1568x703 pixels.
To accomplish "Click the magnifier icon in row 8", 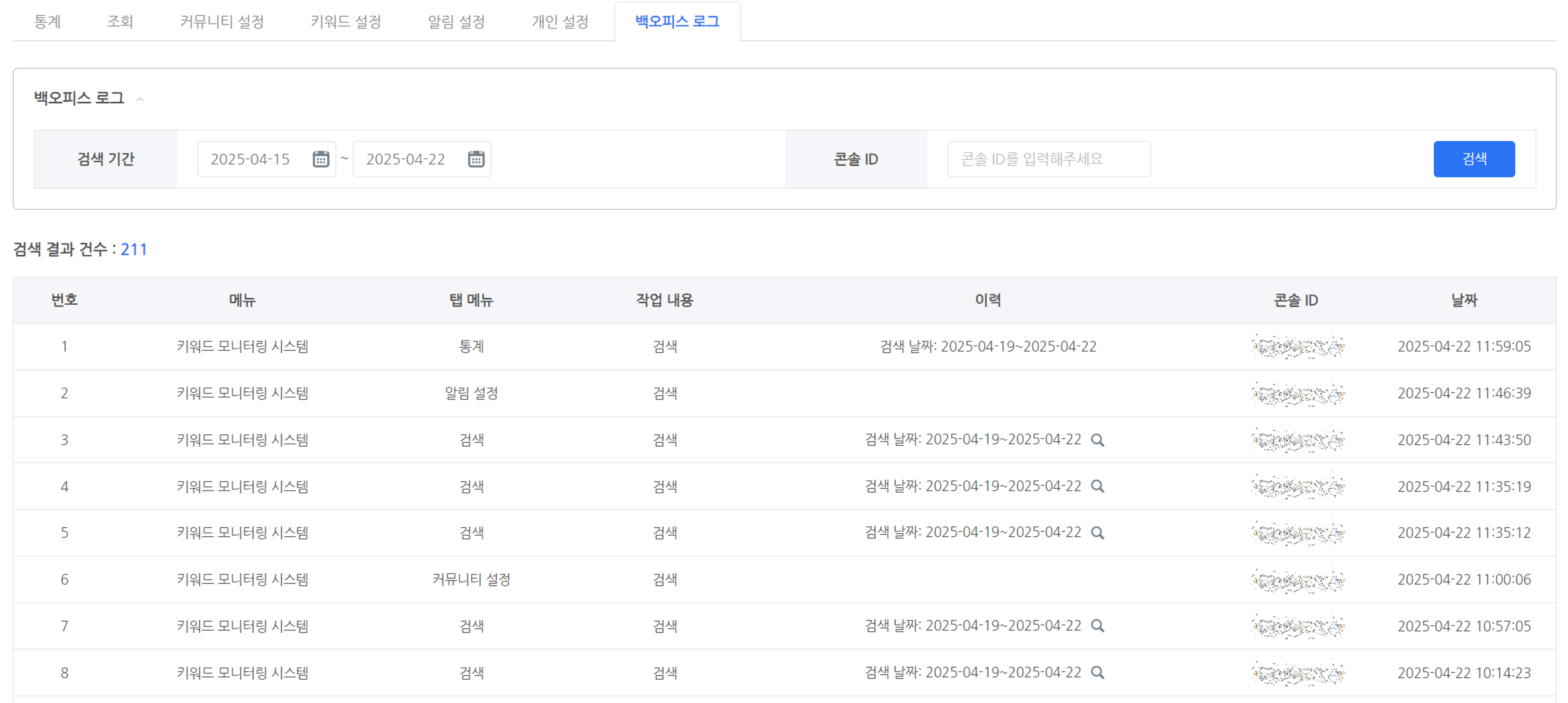I will (x=1097, y=672).
